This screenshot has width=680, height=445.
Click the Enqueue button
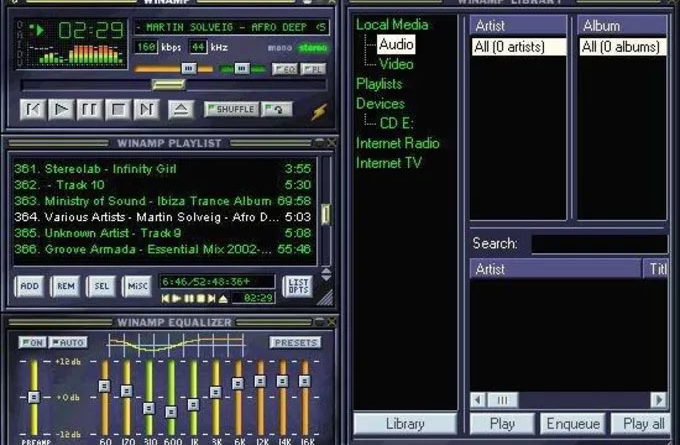573,424
